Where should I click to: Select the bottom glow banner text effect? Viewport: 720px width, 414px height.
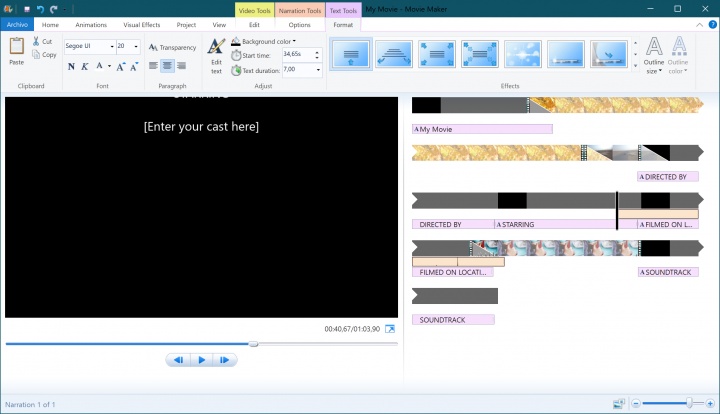click(566, 54)
